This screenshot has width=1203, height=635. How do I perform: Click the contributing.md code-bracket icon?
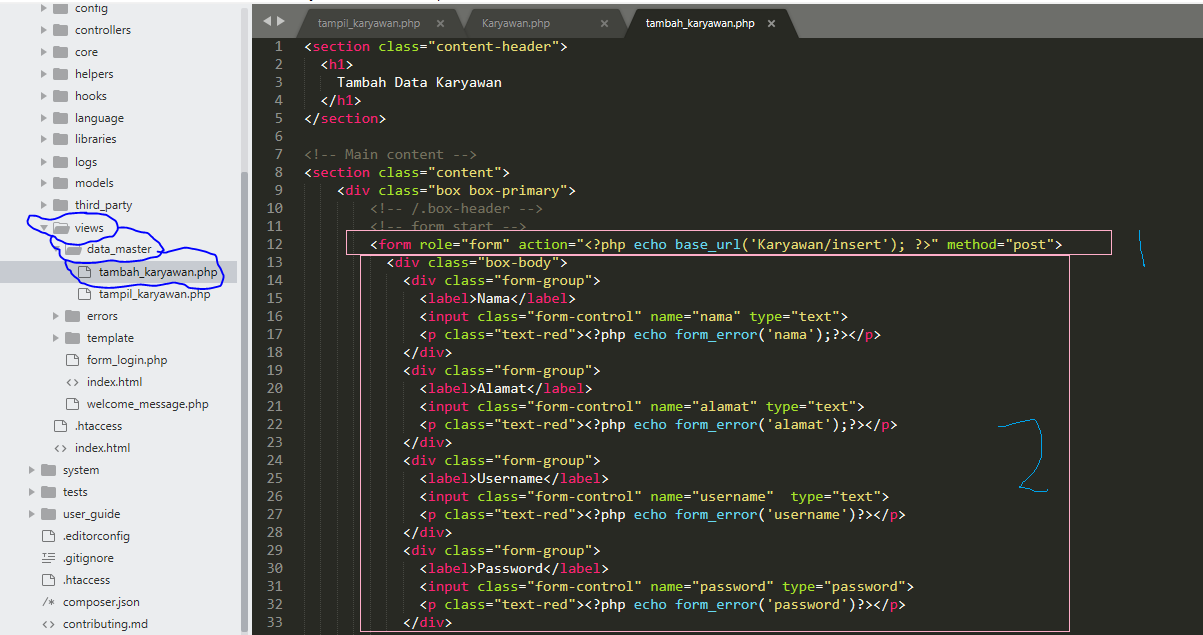pos(49,624)
